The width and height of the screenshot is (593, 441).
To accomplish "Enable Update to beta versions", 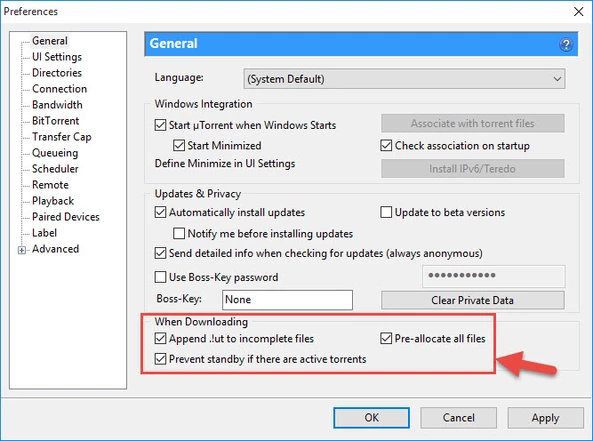I will pyautogui.click(x=386, y=212).
